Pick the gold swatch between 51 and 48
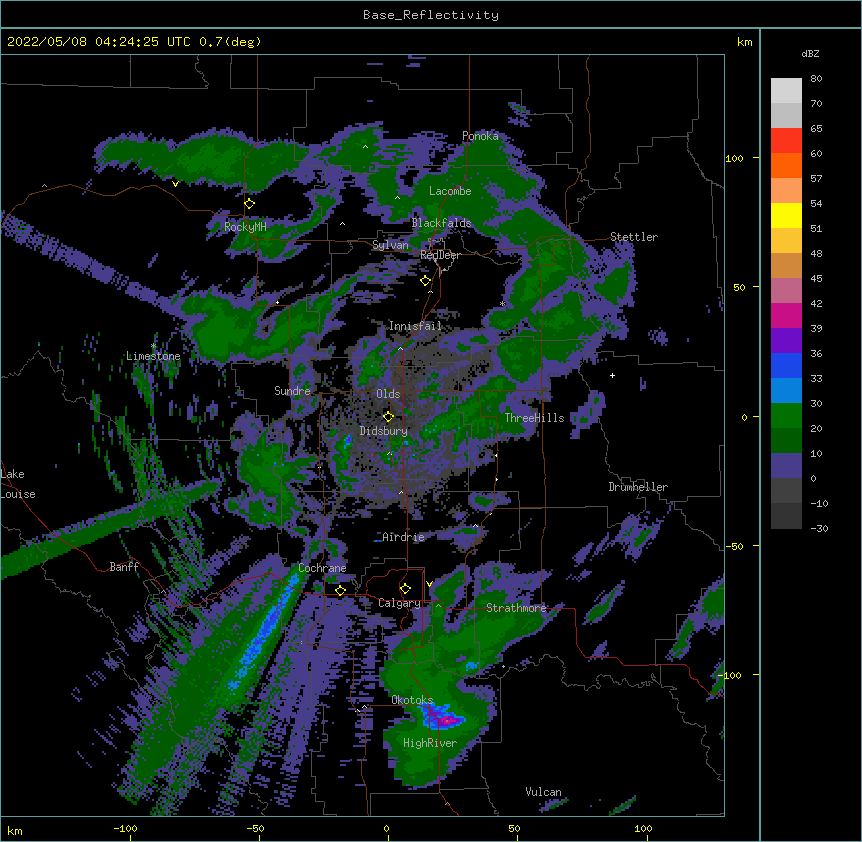Screen dimensions: 862x842 (x=786, y=241)
